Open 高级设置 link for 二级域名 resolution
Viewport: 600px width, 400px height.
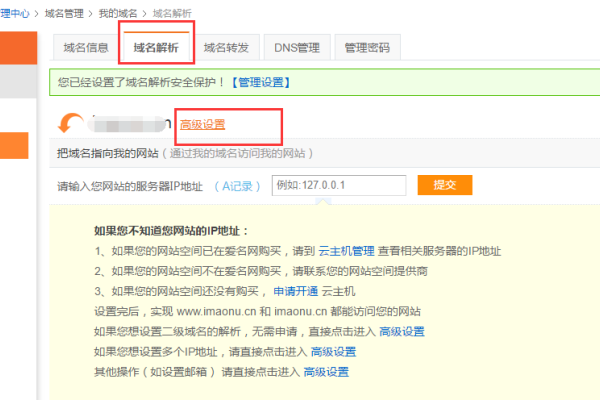401,331
